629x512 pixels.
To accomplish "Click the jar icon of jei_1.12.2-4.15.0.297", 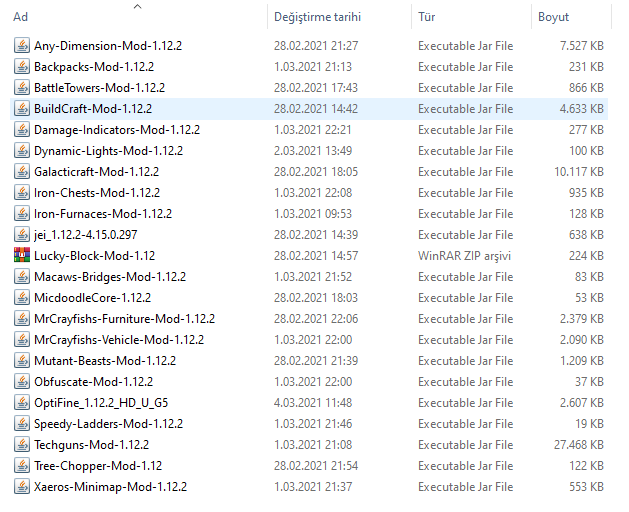I will [22, 234].
